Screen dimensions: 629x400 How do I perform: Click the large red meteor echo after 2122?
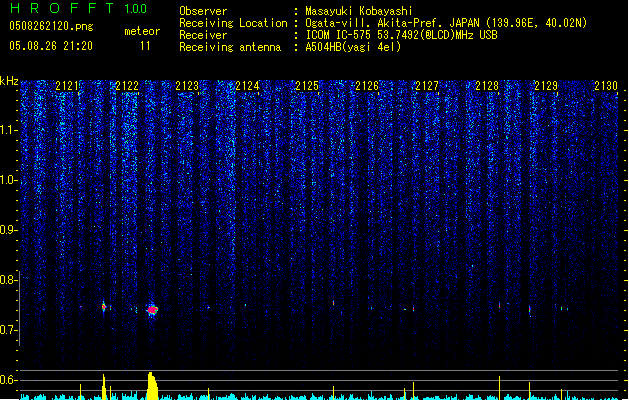pos(152,309)
